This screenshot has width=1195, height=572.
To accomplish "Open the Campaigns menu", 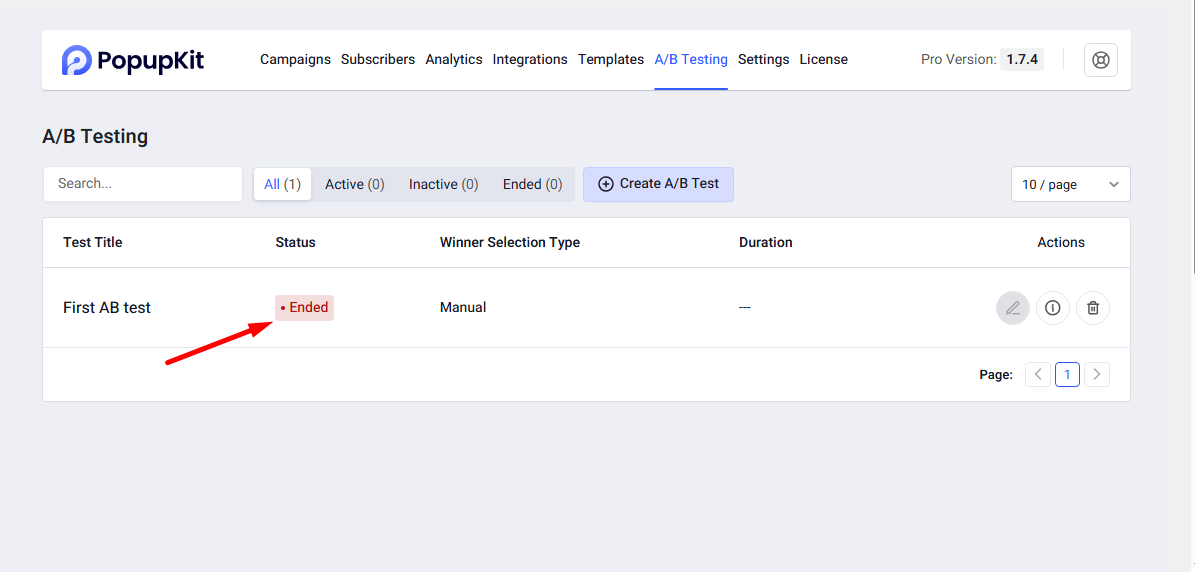I will pos(295,60).
